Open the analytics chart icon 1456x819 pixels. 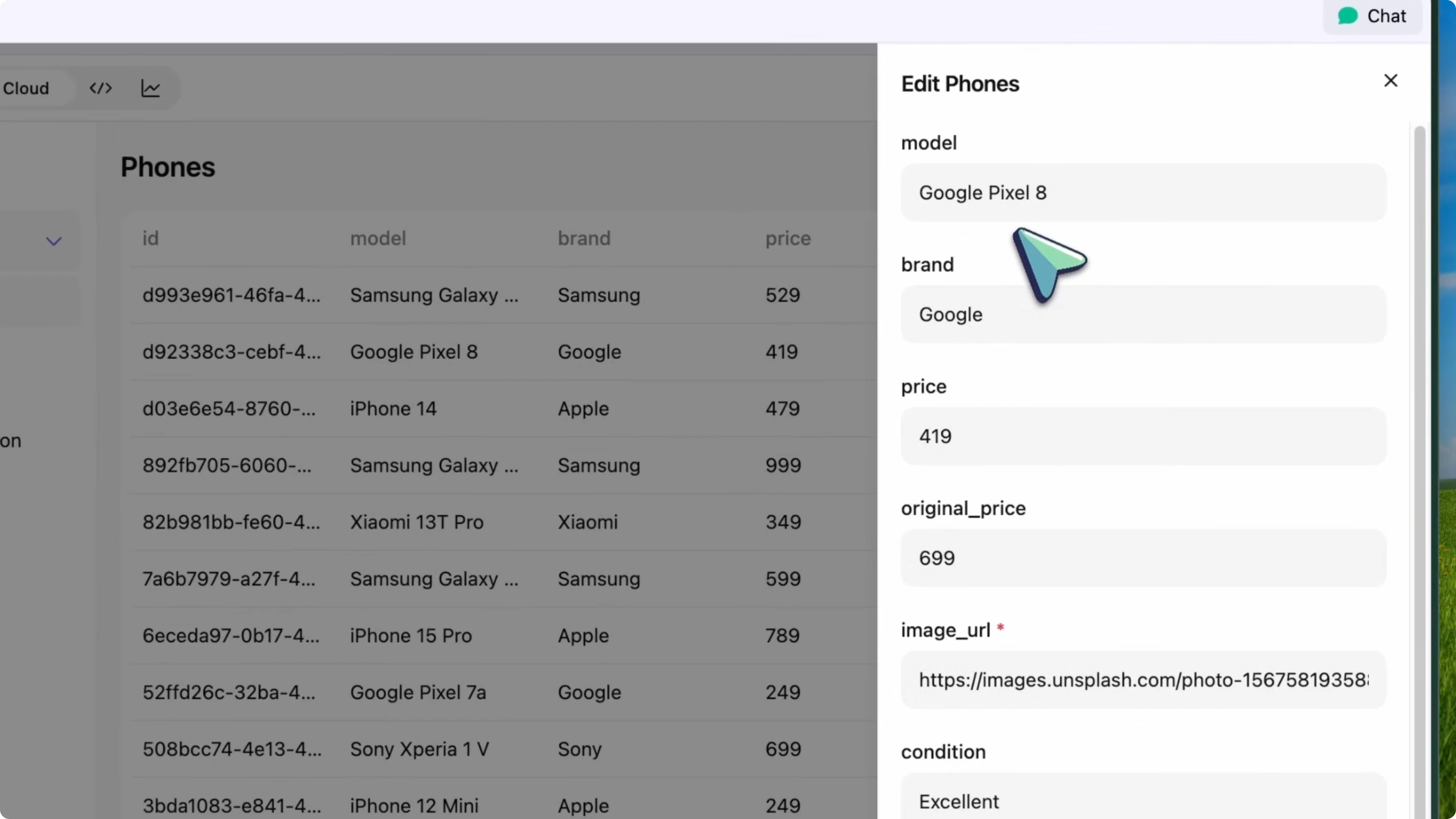tap(150, 87)
